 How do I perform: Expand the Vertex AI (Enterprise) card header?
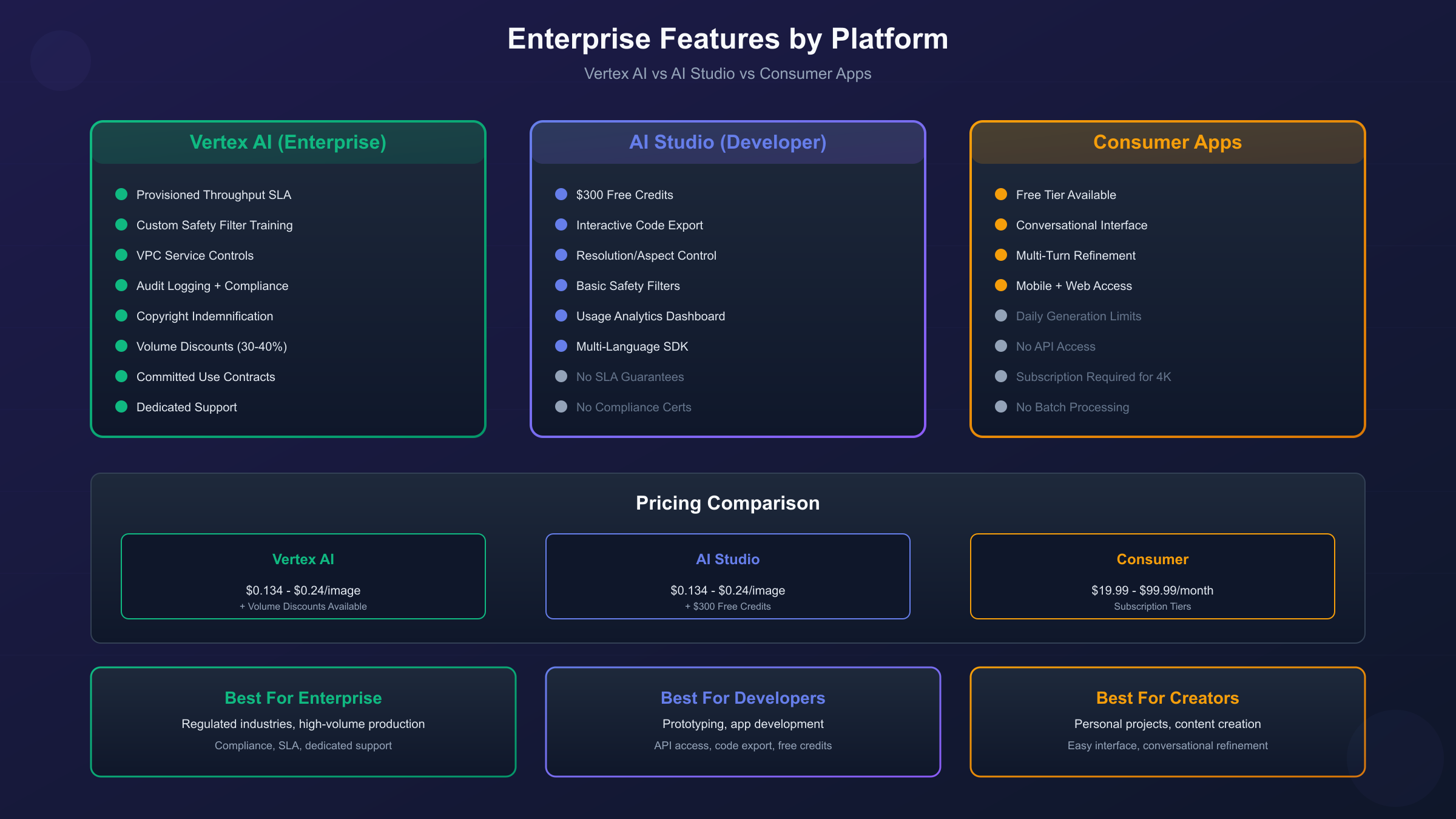(x=288, y=143)
